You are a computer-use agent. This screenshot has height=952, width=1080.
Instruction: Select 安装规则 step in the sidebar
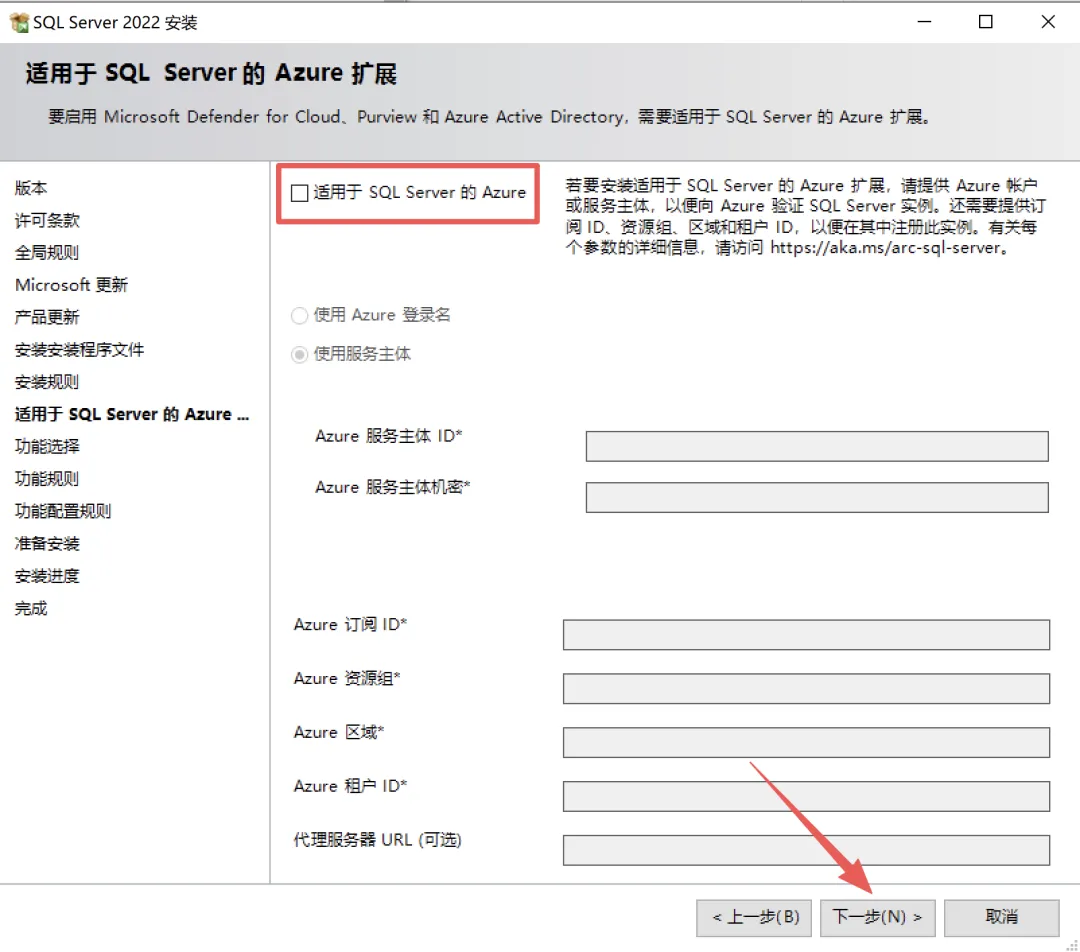[x=47, y=382]
